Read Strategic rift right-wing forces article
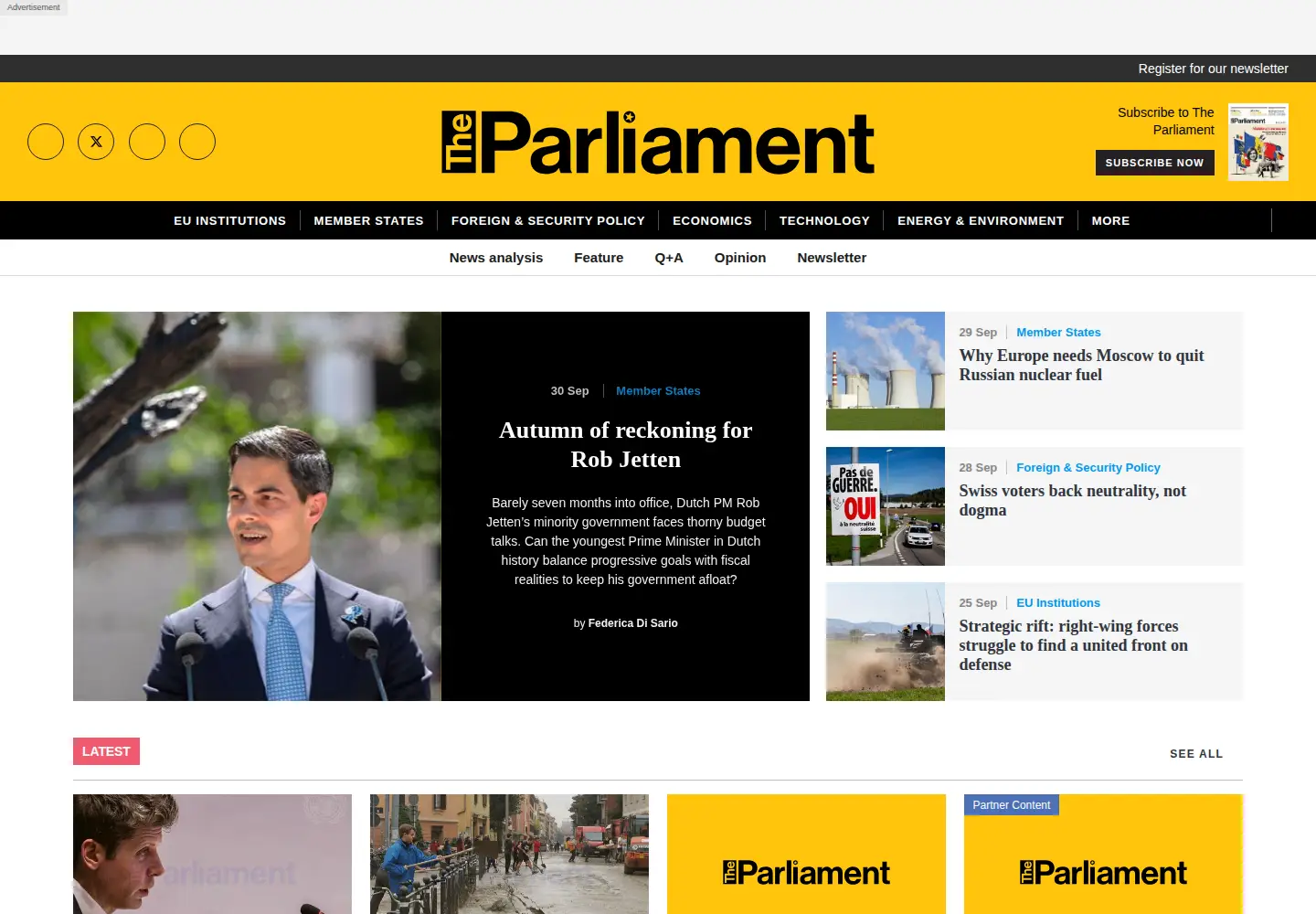The height and width of the screenshot is (914, 1316). pos(1073,645)
